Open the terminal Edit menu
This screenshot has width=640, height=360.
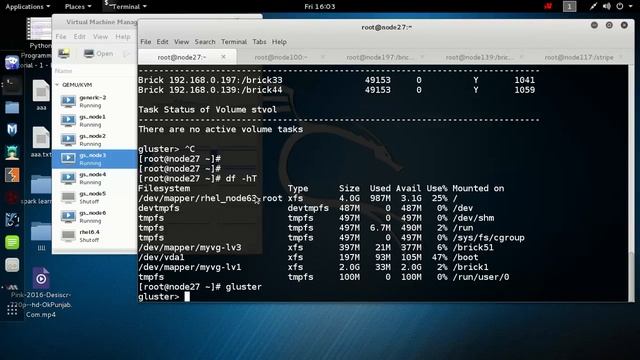click(162, 42)
